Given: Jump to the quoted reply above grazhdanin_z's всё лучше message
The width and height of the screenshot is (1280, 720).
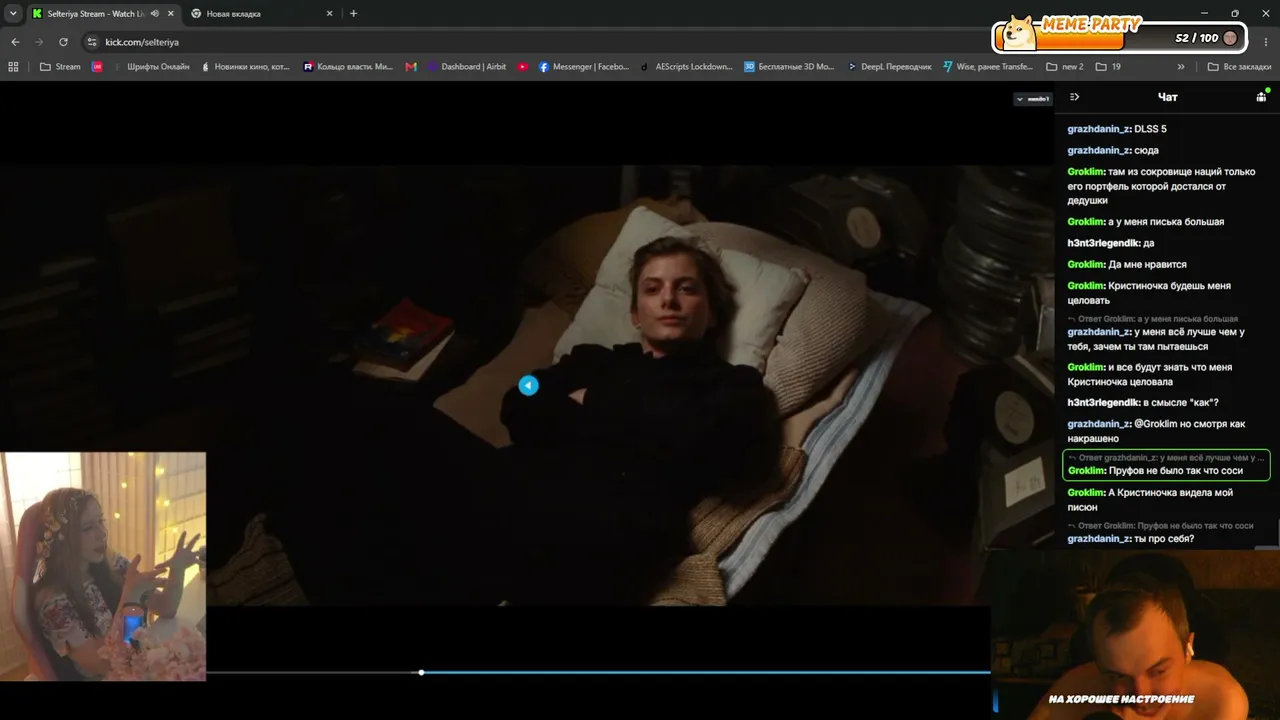Looking at the screenshot, I should pyautogui.click(x=1153, y=319).
